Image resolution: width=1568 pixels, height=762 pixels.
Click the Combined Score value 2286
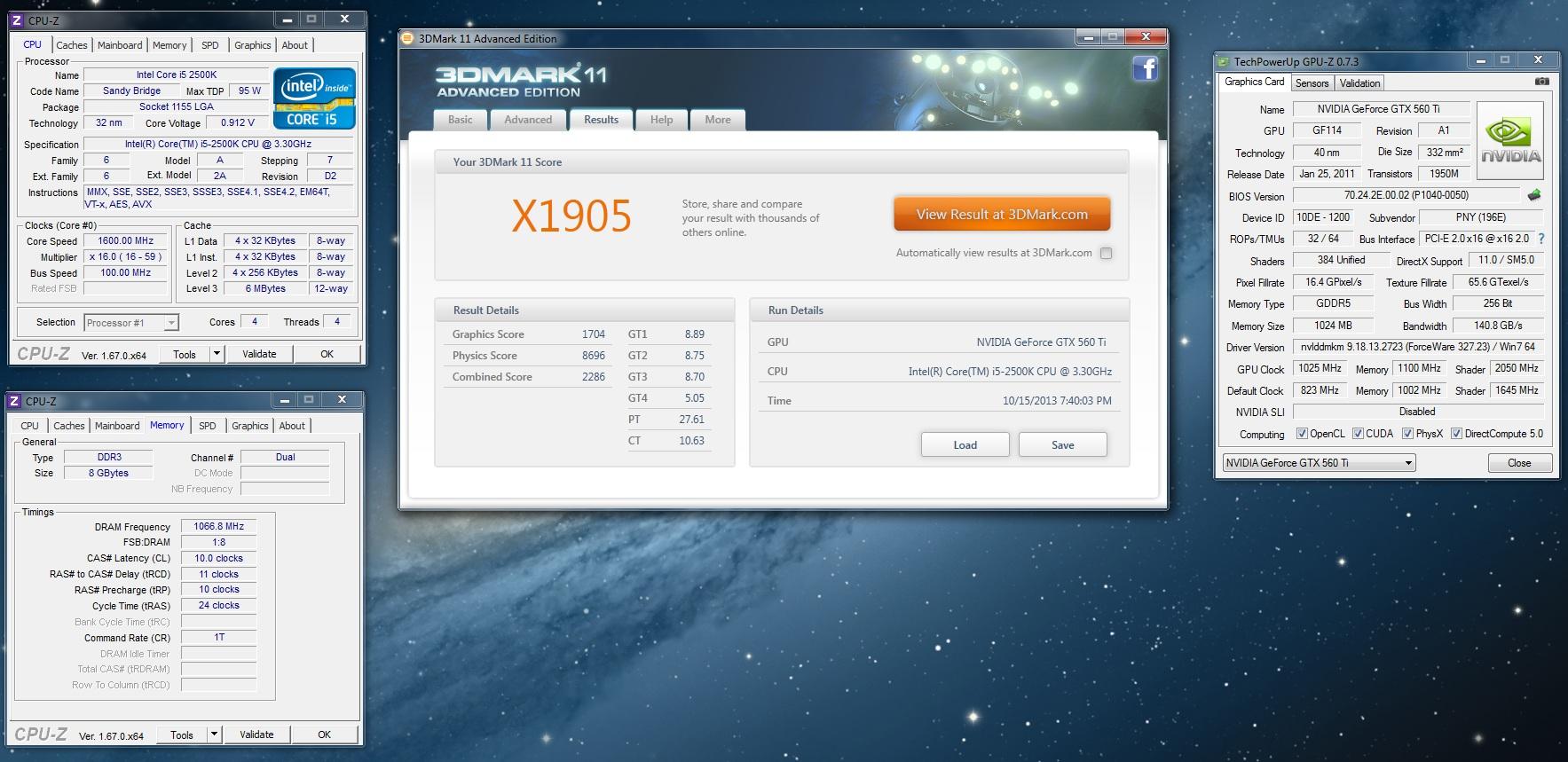[x=594, y=377]
